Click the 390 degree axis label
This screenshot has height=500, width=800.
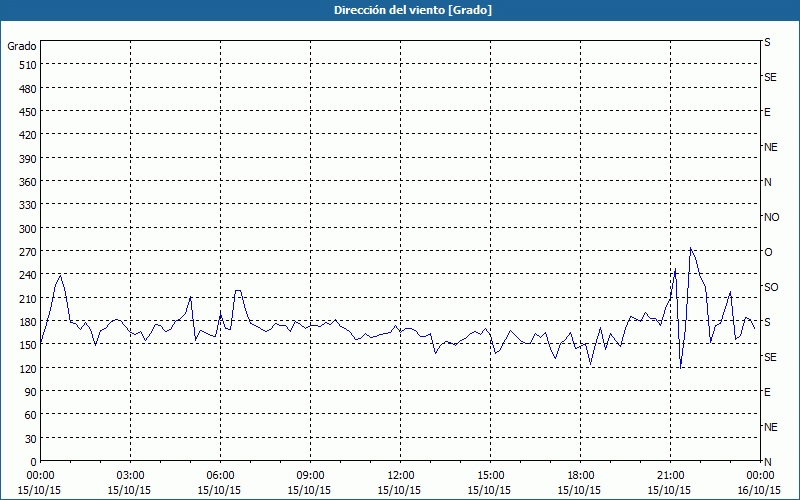click(x=28, y=159)
